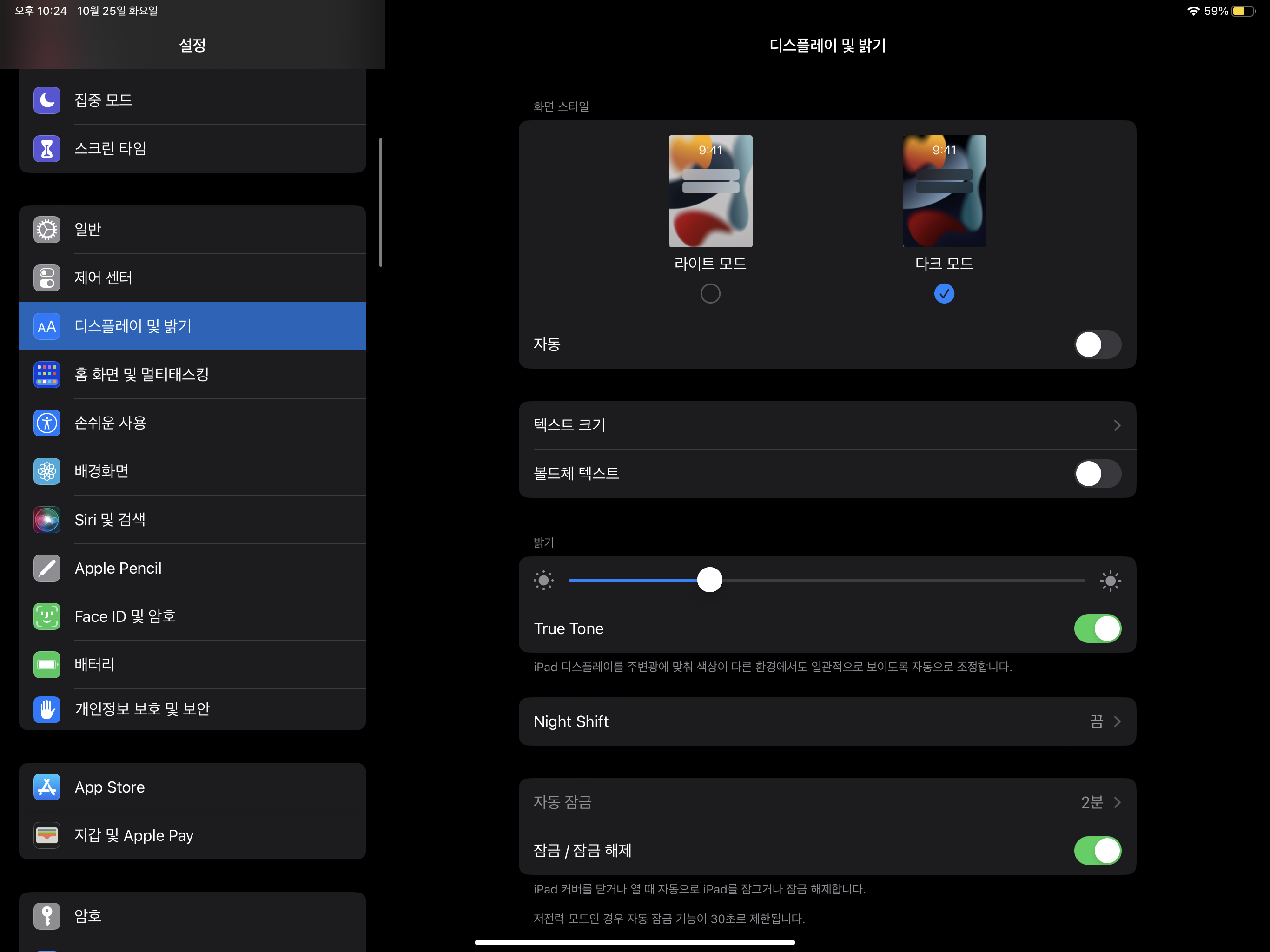1270x952 pixels.
Task: Tap the Passwords key icon
Action: coord(46,916)
